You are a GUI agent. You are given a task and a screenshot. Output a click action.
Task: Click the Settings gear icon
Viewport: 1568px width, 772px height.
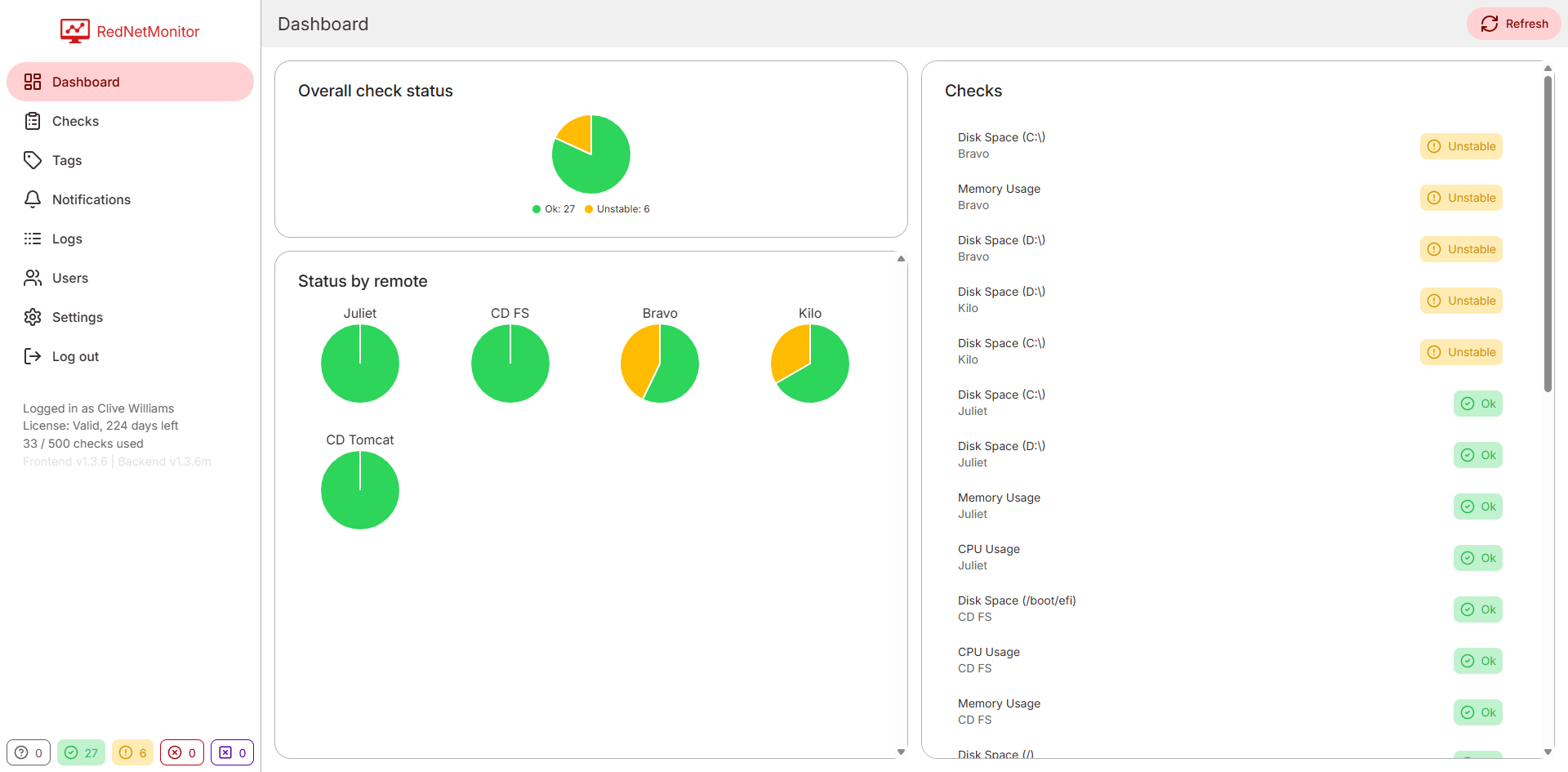click(33, 317)
